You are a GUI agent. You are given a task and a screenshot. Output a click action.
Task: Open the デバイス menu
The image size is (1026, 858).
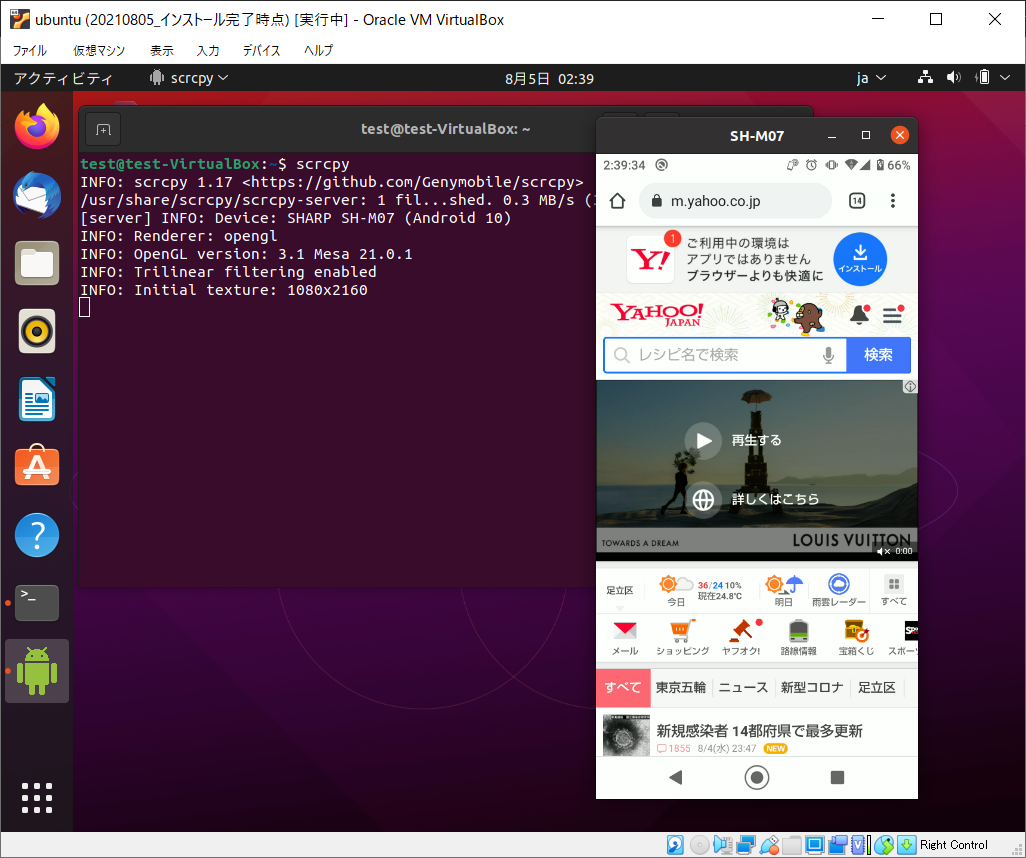click(261, 50)
